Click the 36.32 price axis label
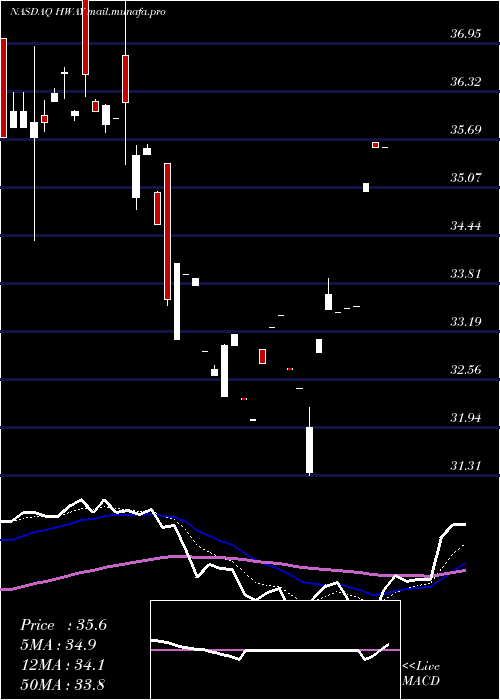 [x=466, y=82]
